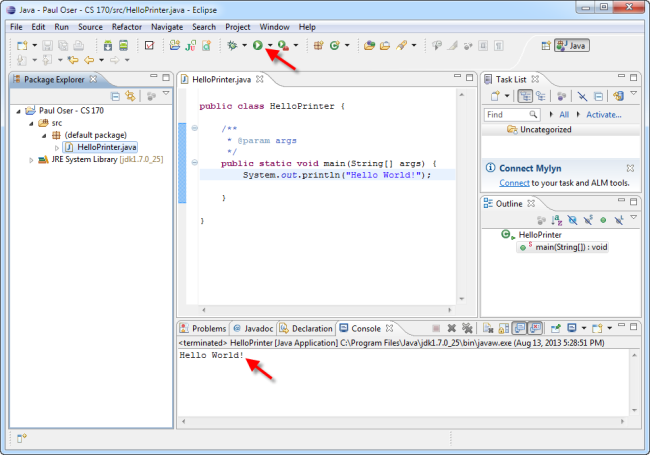Click the Open Type icon in toolbar

[369, 45]
